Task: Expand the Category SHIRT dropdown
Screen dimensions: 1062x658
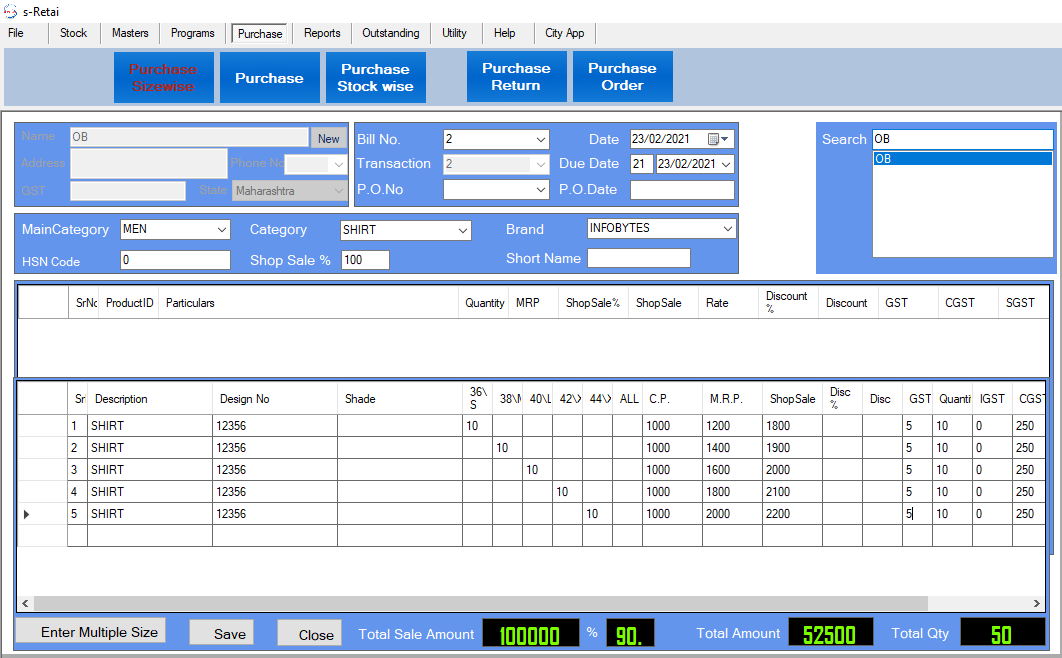Action: tap(463, 231)
